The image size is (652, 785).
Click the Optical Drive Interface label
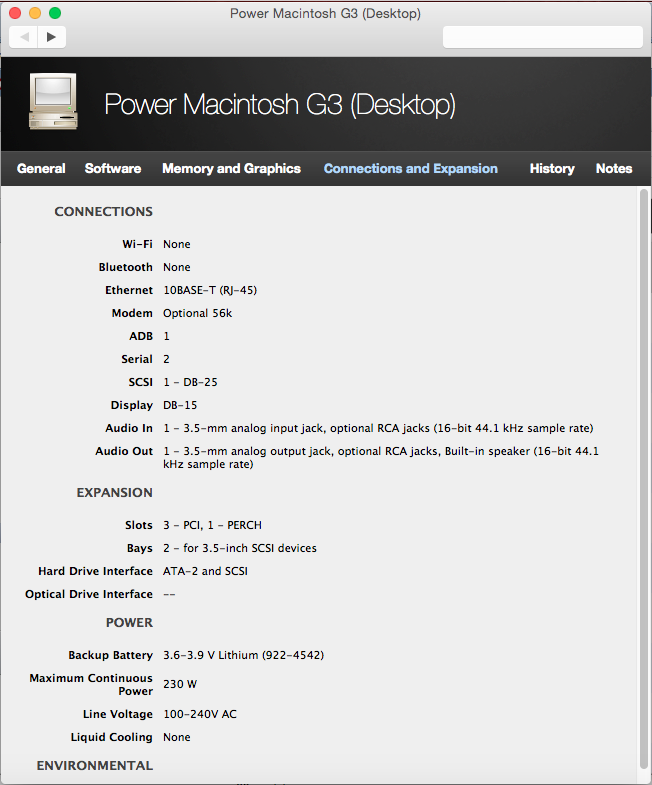pos(89,594)
